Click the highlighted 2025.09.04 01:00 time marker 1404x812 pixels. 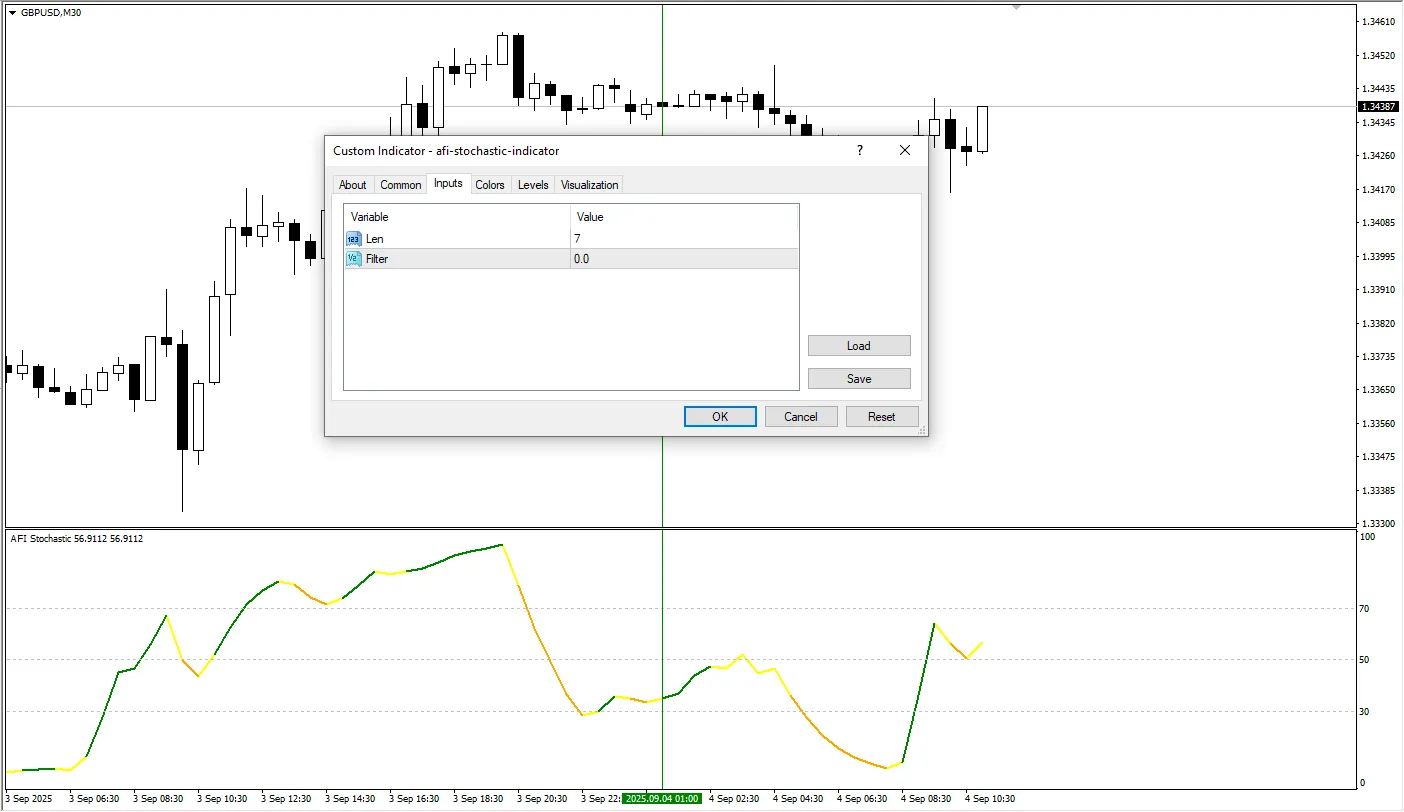pyautogui.click(x=662, y=799)
